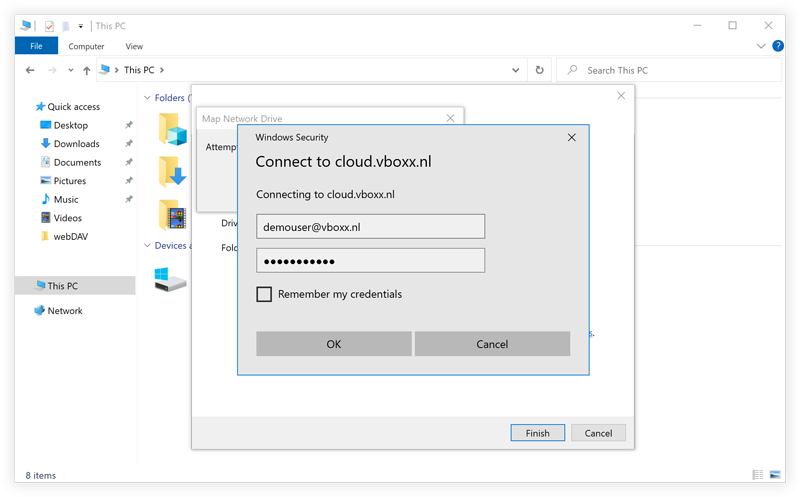This screenshot has width=800, height=497.
Task: Close the Windows Security dialog
Action: [x=571, y=137]
